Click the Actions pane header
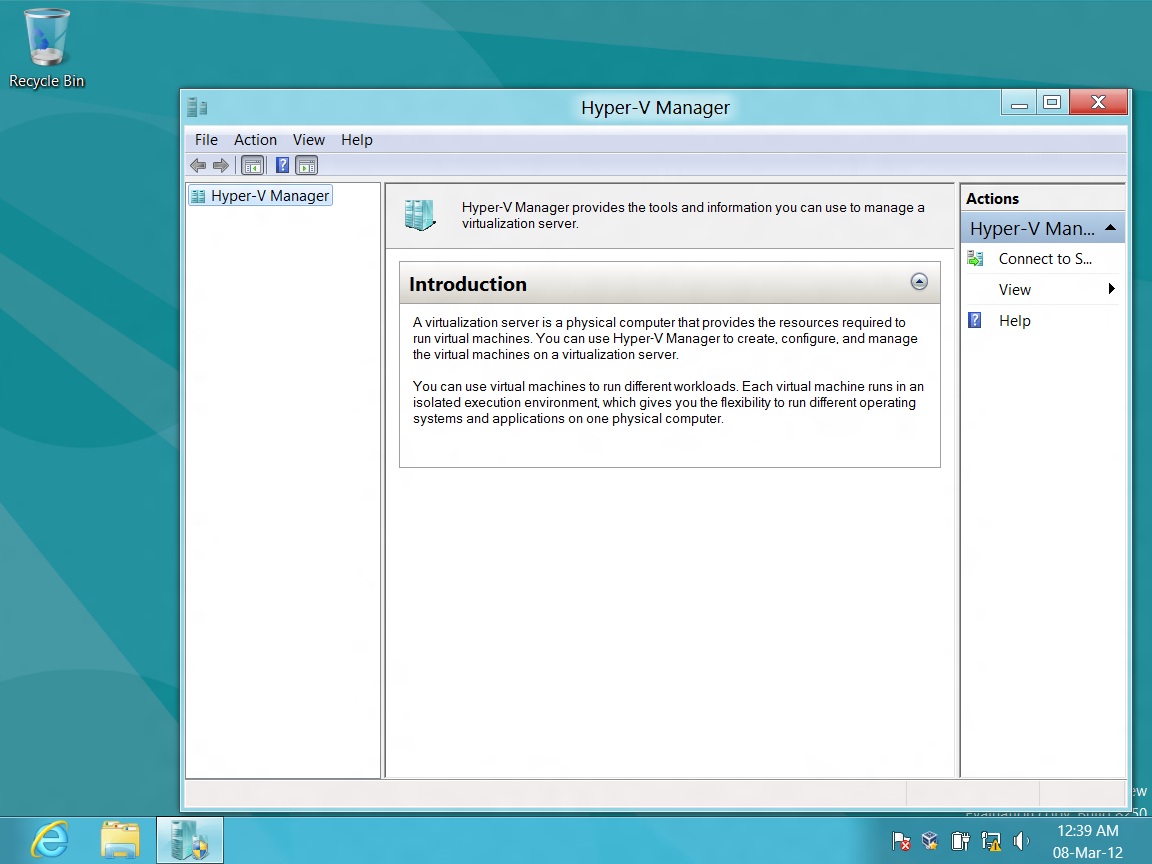The image size is (1152, 864). pos(1043,198)
